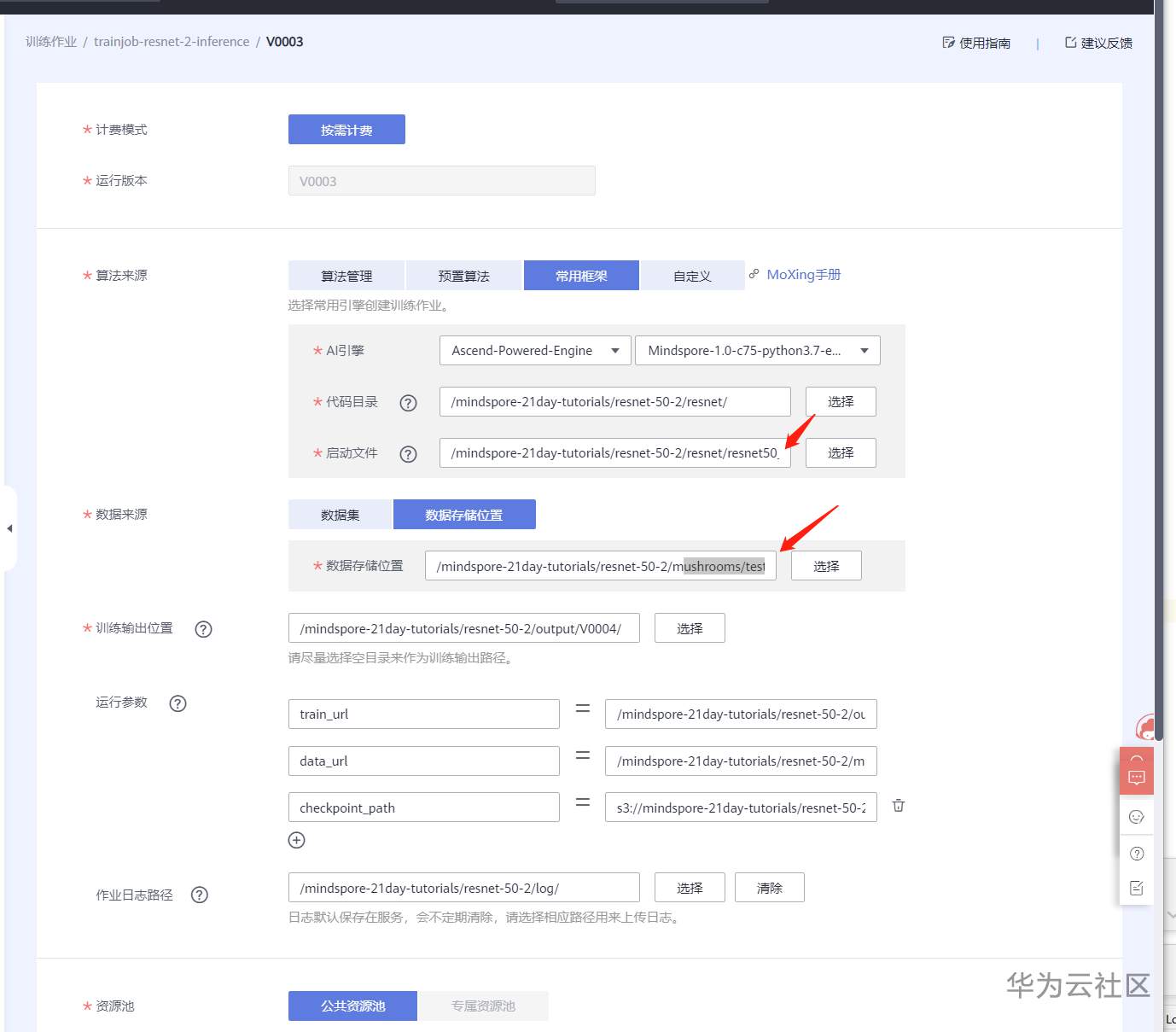The image size is (1176, 1032).
Task: Click the 数据存储位置 path field
Action: [601, 566]
